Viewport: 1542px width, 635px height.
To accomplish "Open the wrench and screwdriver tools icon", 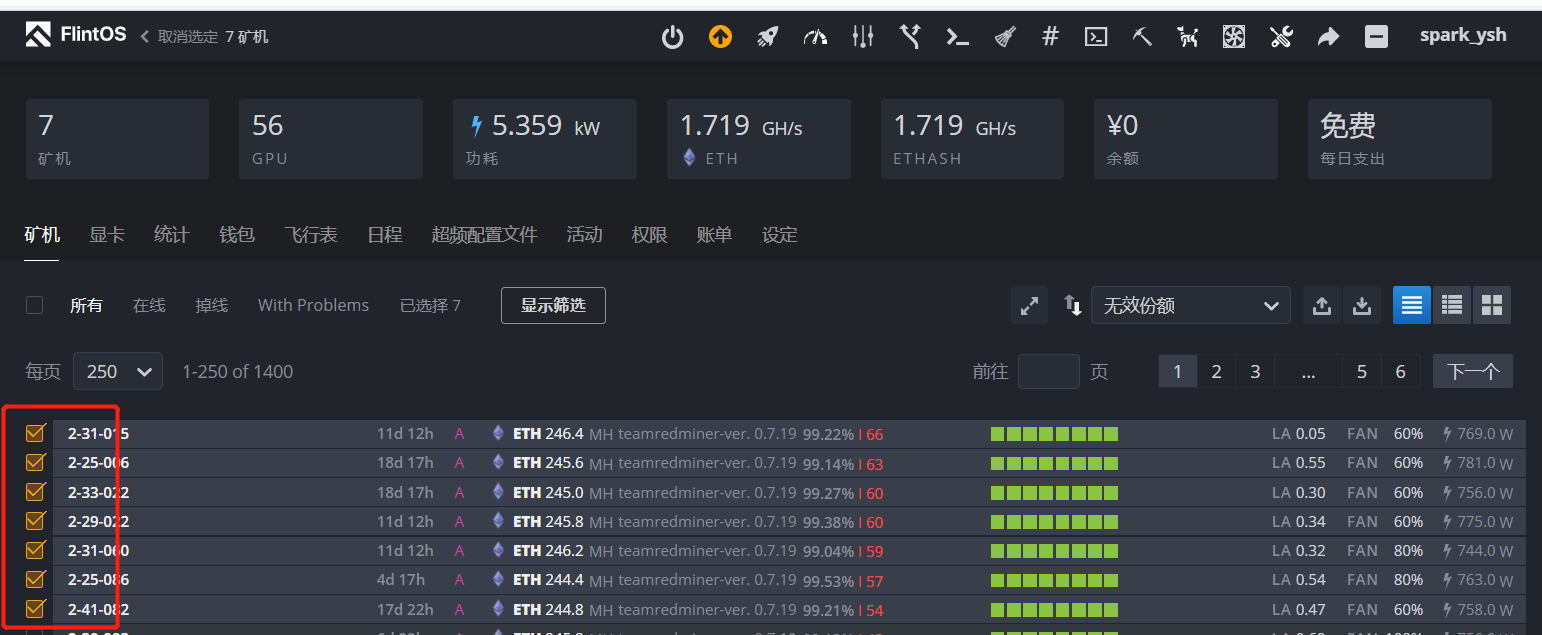I will [x=1281, y=36].
